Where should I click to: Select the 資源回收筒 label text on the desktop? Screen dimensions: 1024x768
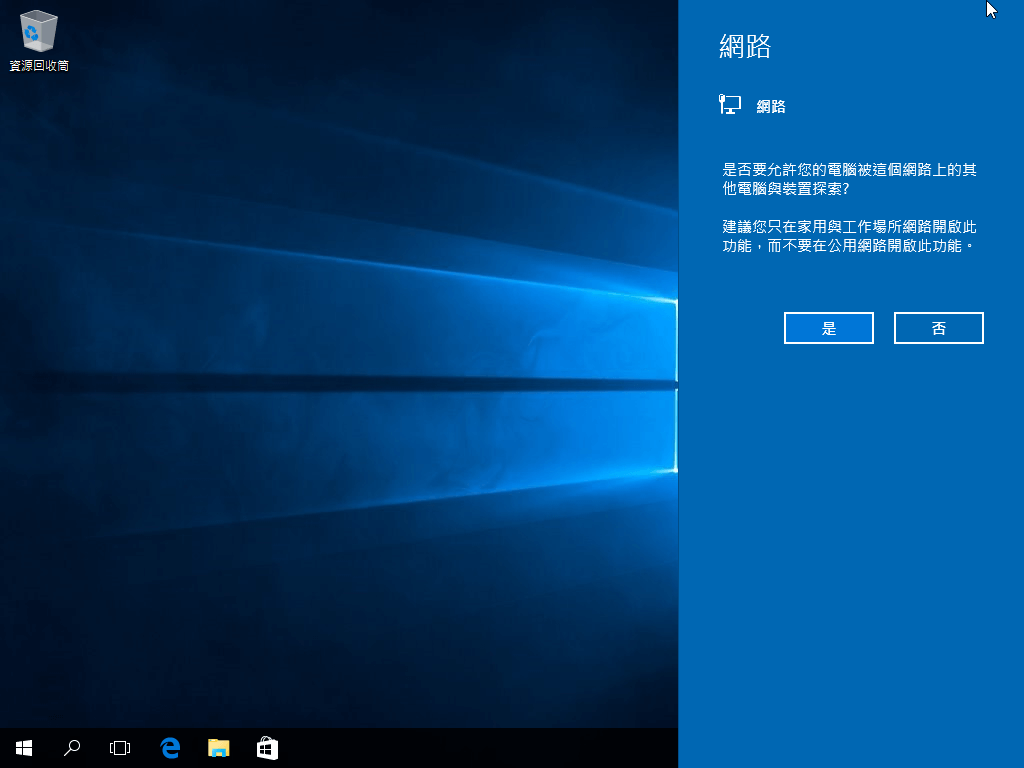(x=39, y=66)
